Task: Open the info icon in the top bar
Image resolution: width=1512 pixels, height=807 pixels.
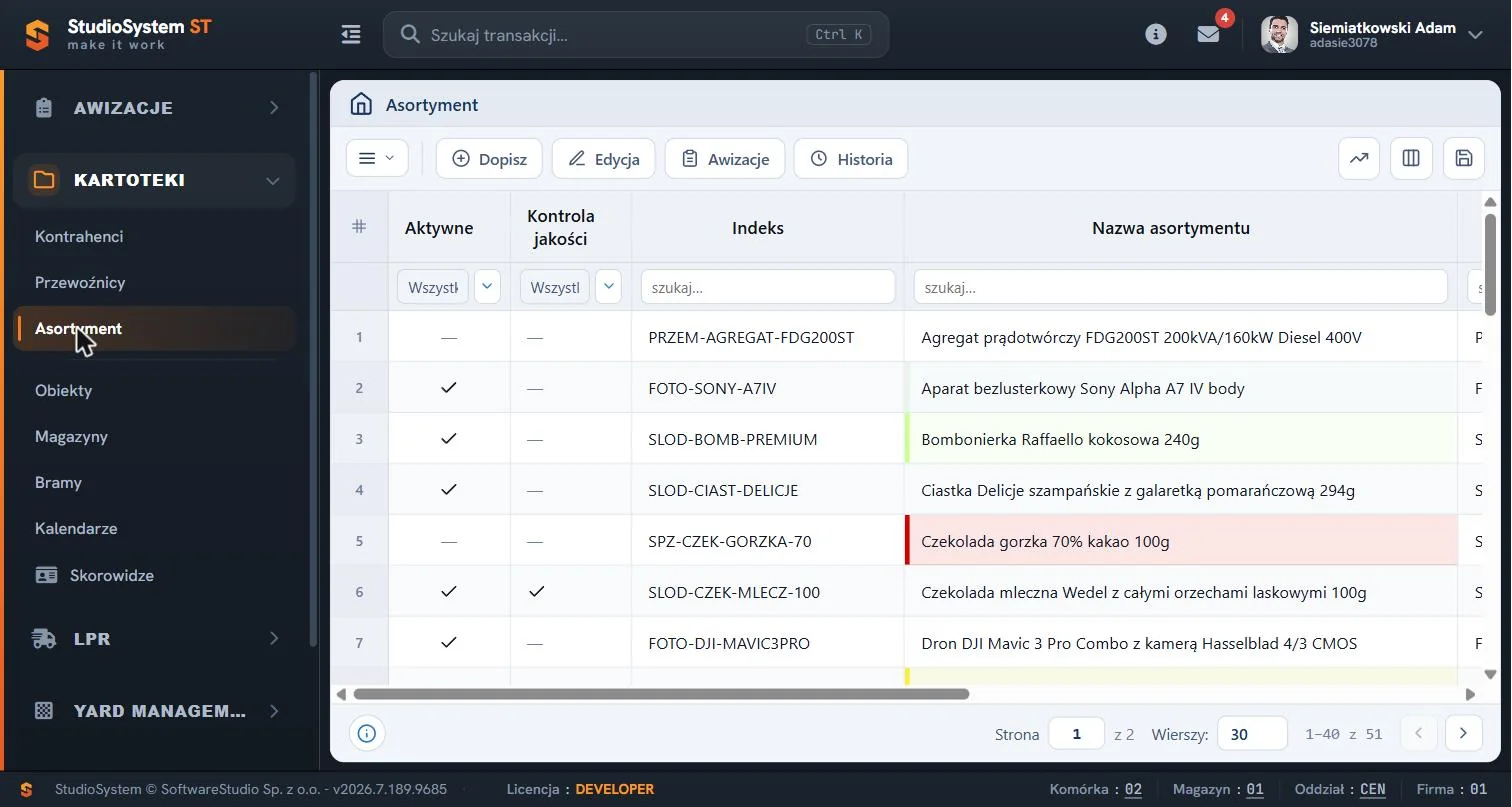Action: (1156, 34)
